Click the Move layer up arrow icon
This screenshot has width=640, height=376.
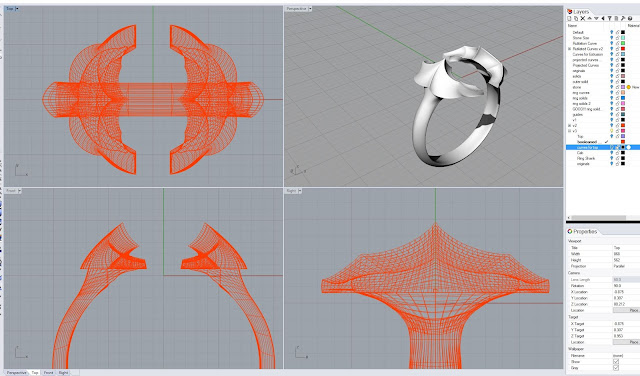pos(589,18)
